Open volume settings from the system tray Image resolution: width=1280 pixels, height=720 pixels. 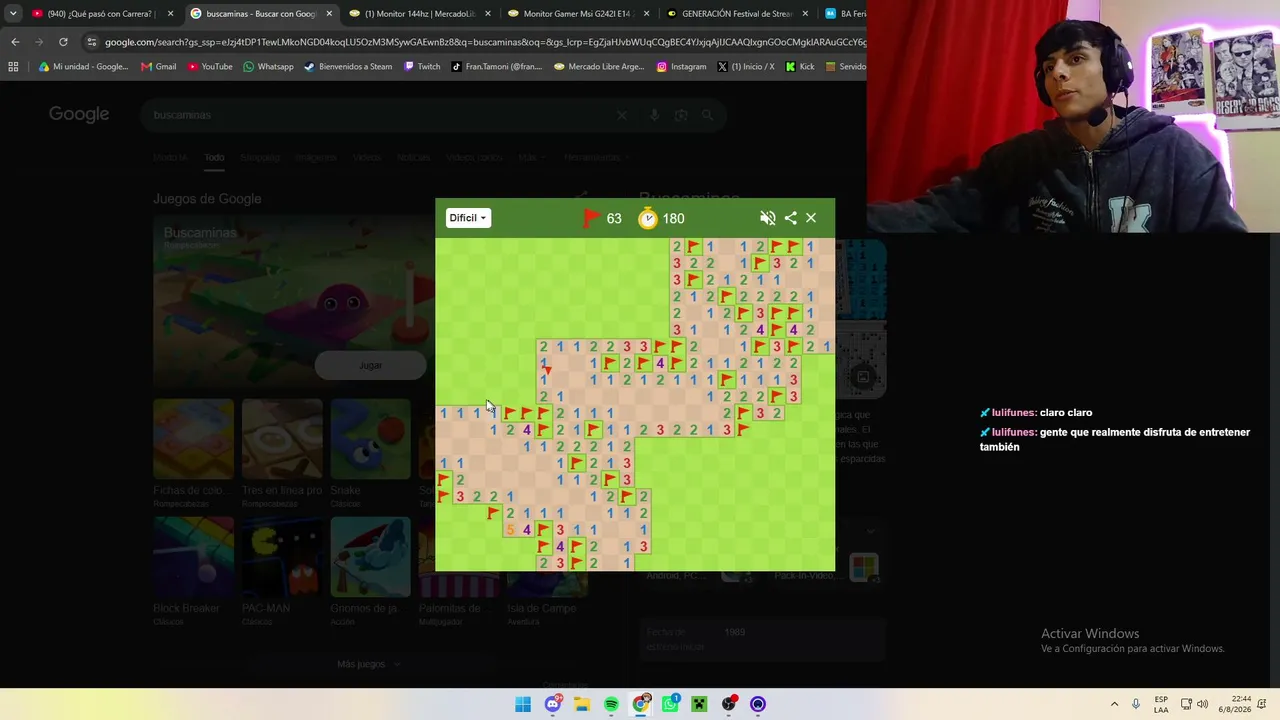point(1202,704)
